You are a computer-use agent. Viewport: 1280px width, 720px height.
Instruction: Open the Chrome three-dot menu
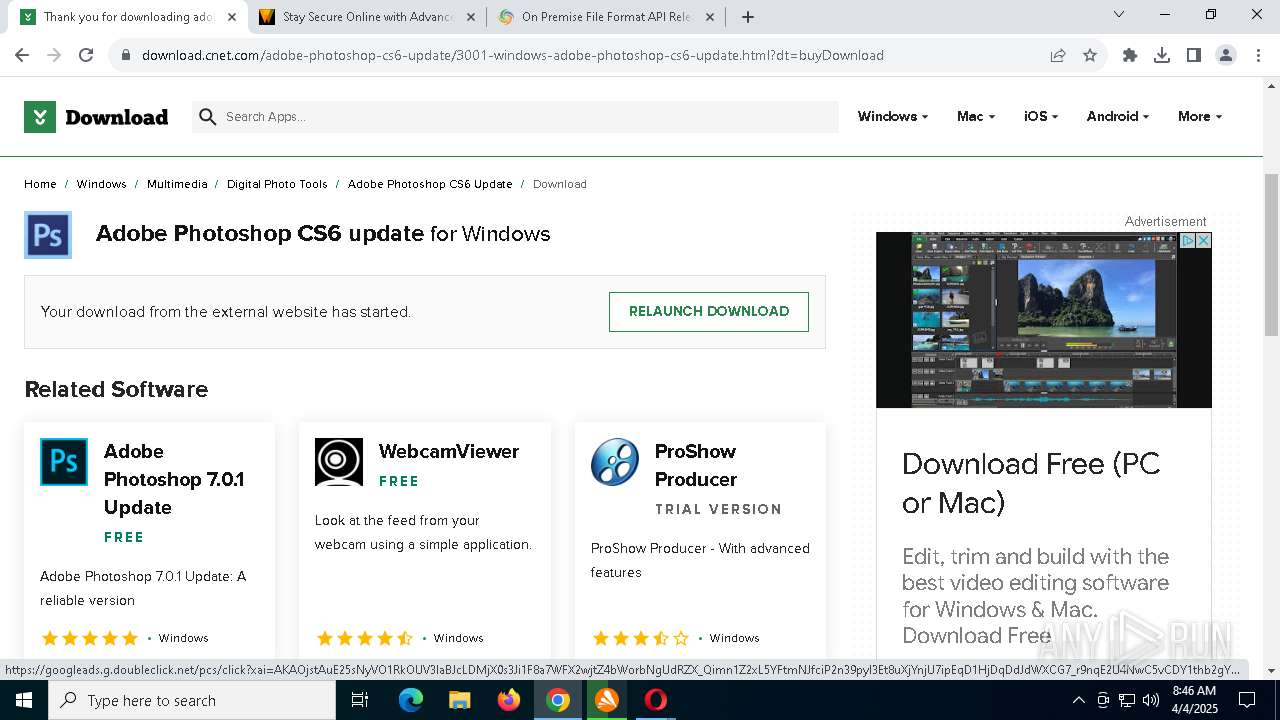(1256, 55)
